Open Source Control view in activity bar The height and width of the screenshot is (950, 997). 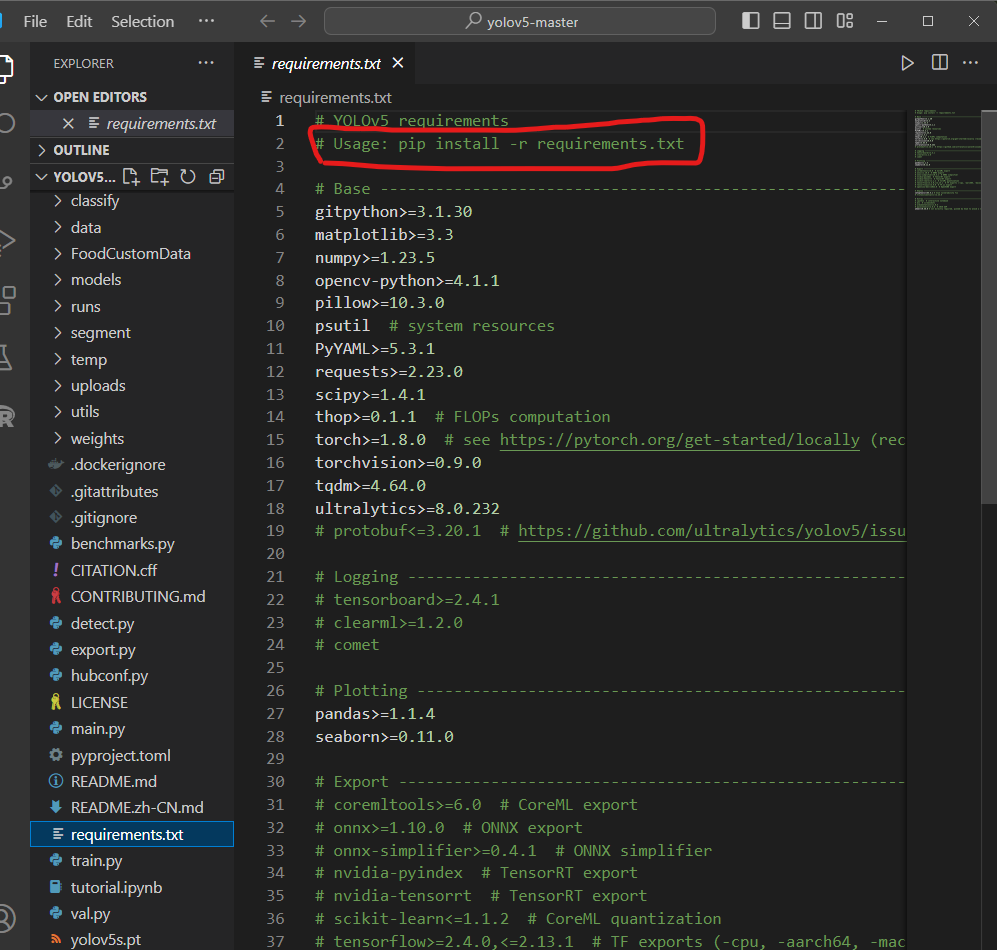pos(6,181)
